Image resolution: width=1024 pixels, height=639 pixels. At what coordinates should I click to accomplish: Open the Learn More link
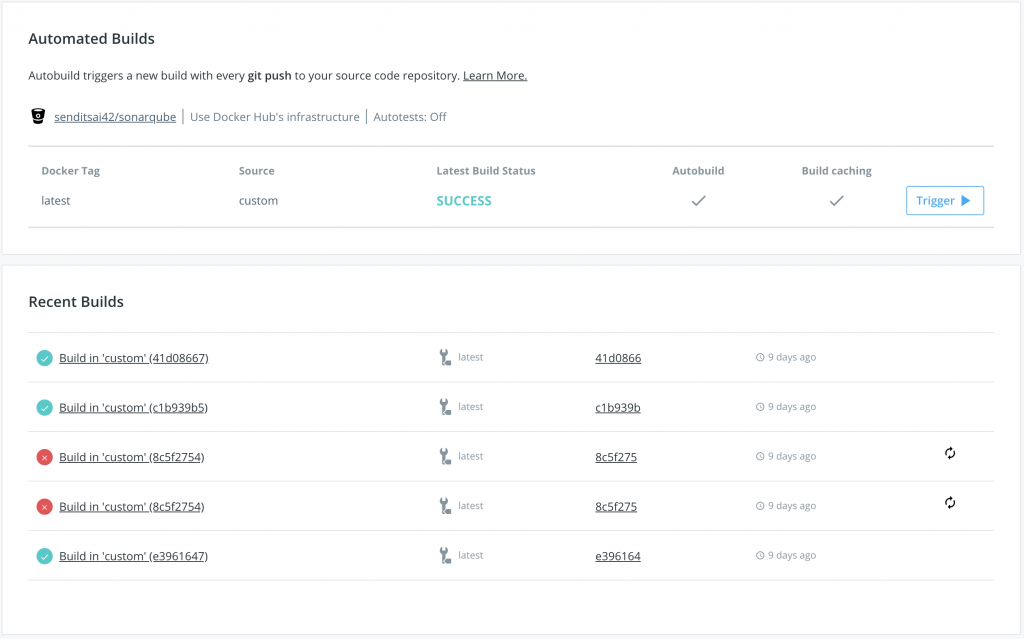tap(495, 76)
